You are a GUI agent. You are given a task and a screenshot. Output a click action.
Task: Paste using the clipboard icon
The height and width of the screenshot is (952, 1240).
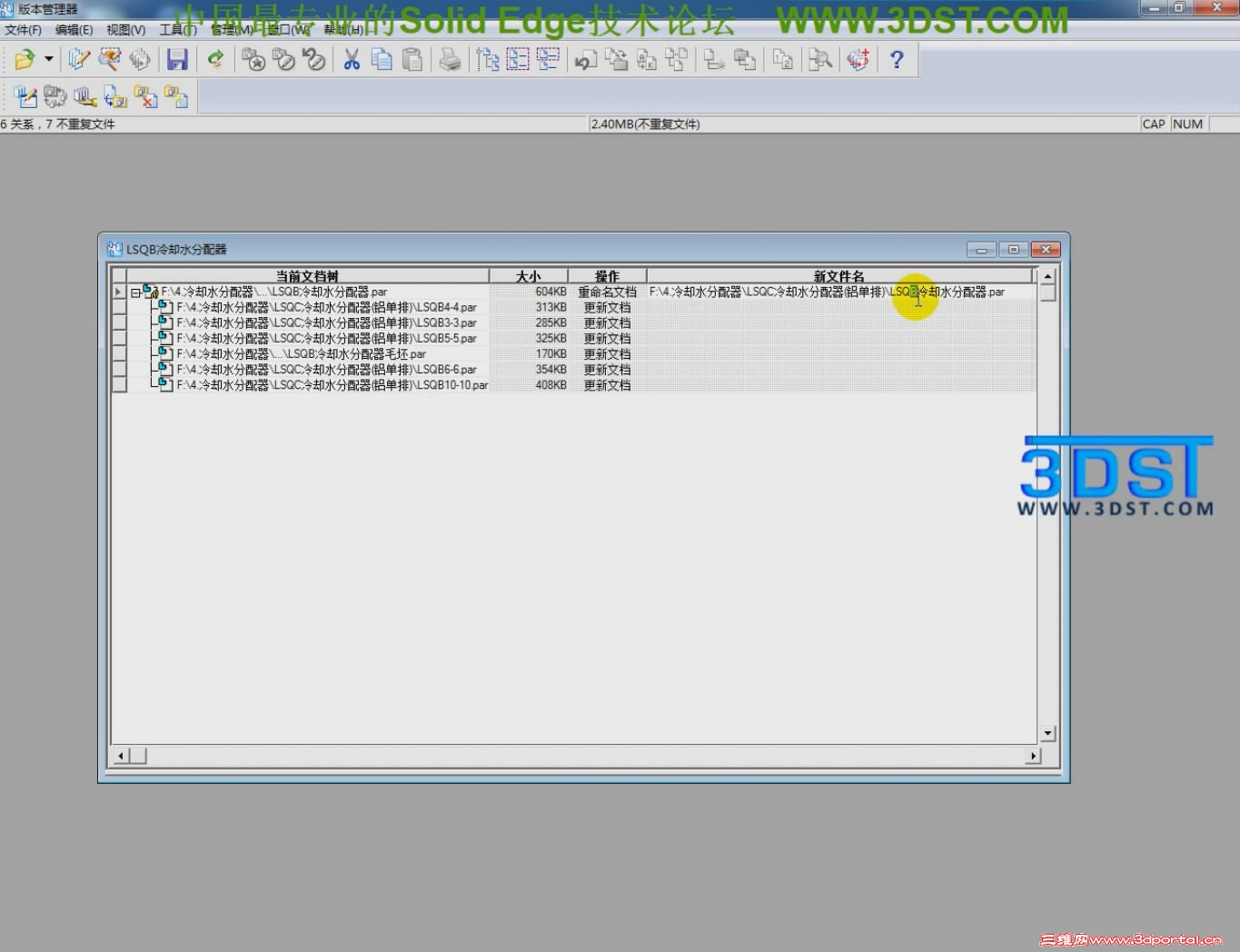click(412, 60)
